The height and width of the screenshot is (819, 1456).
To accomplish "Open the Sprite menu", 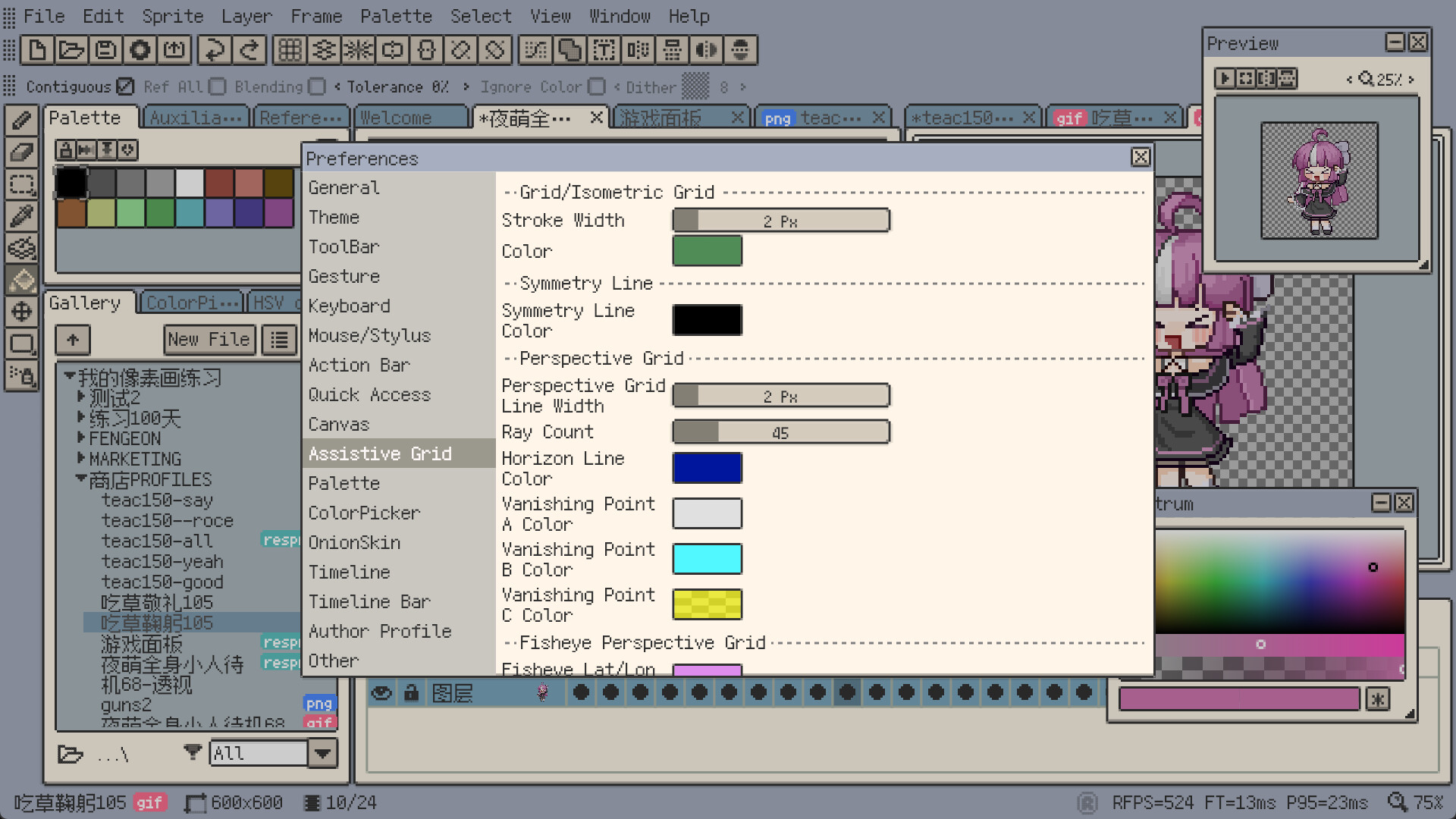I will coord(172,16).
